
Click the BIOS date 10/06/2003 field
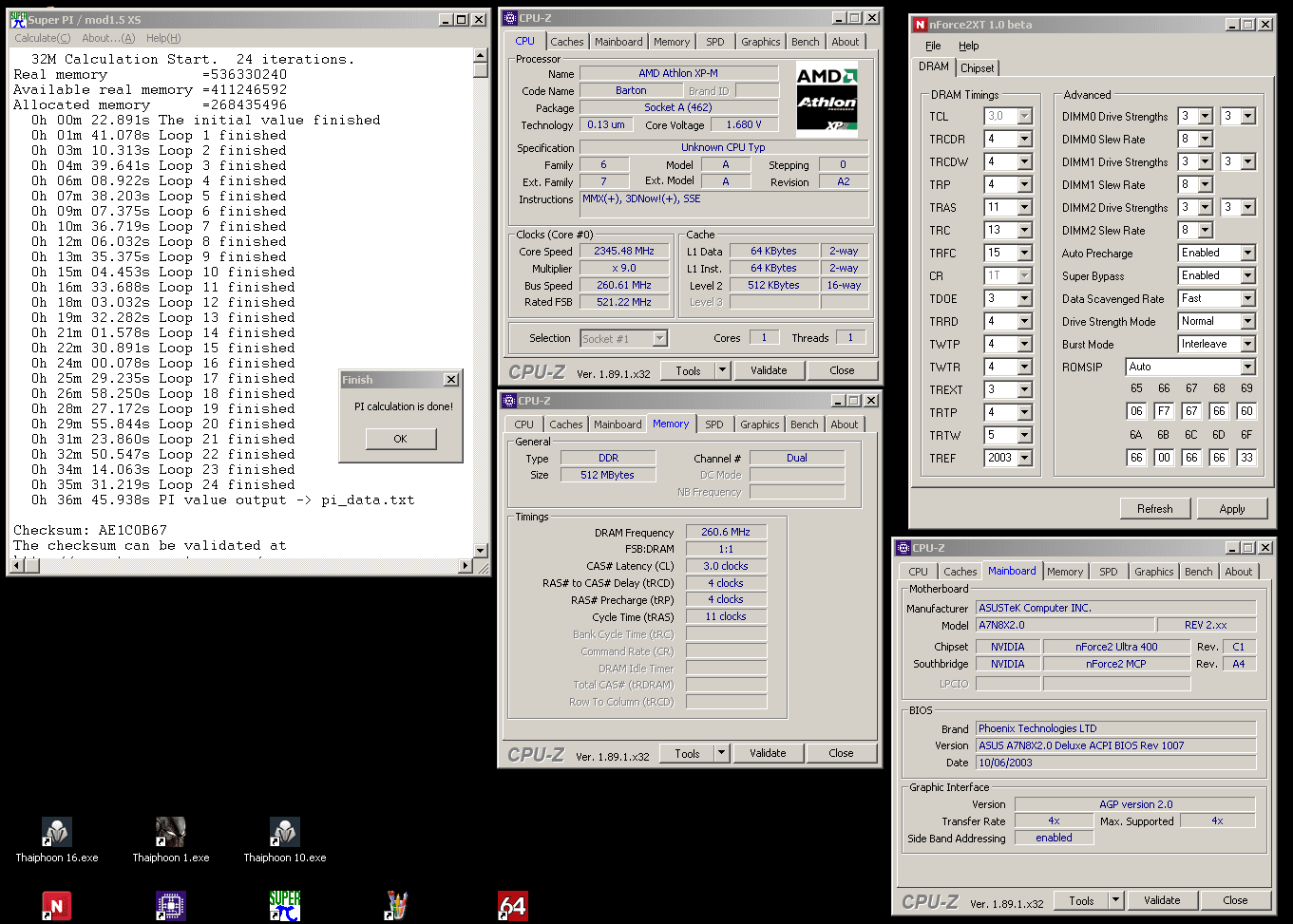tap(1116, 763)
